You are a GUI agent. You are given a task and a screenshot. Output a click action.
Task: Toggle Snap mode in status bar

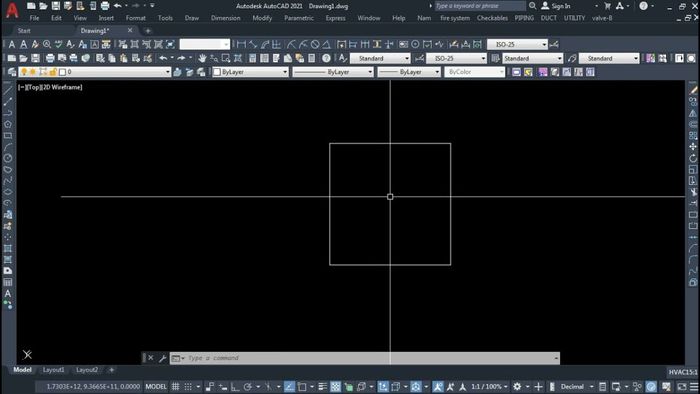188,386
